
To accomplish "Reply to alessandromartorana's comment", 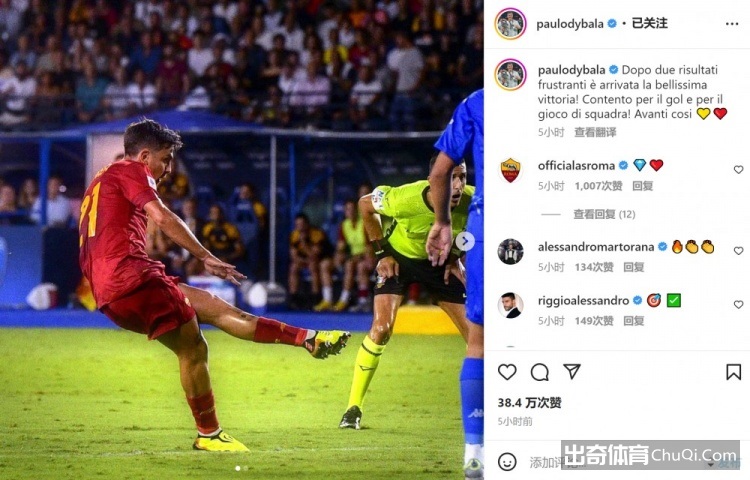I will click(633, 267).
